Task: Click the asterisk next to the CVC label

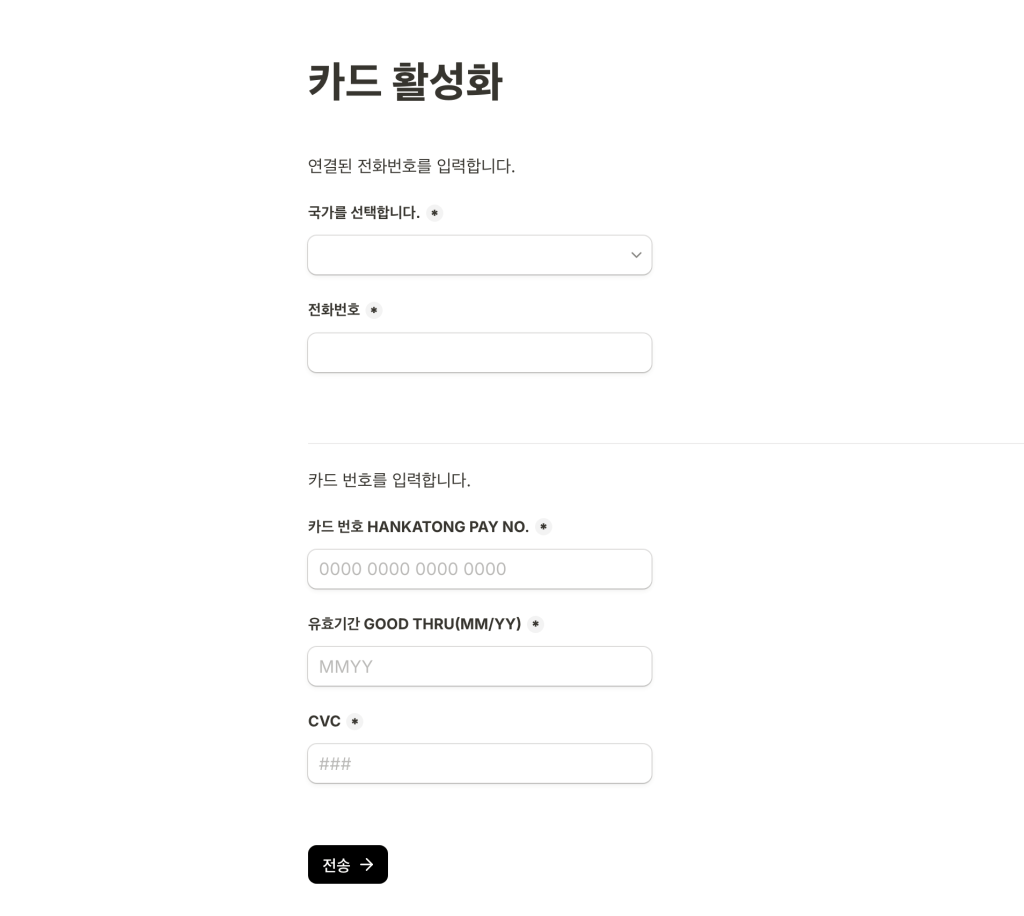Action: (x=354, y=721)
